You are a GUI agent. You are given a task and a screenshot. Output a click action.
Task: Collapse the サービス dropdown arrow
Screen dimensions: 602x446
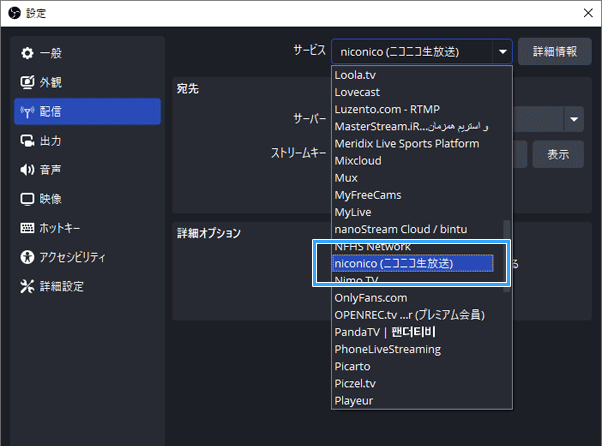[x=502, y=51]
